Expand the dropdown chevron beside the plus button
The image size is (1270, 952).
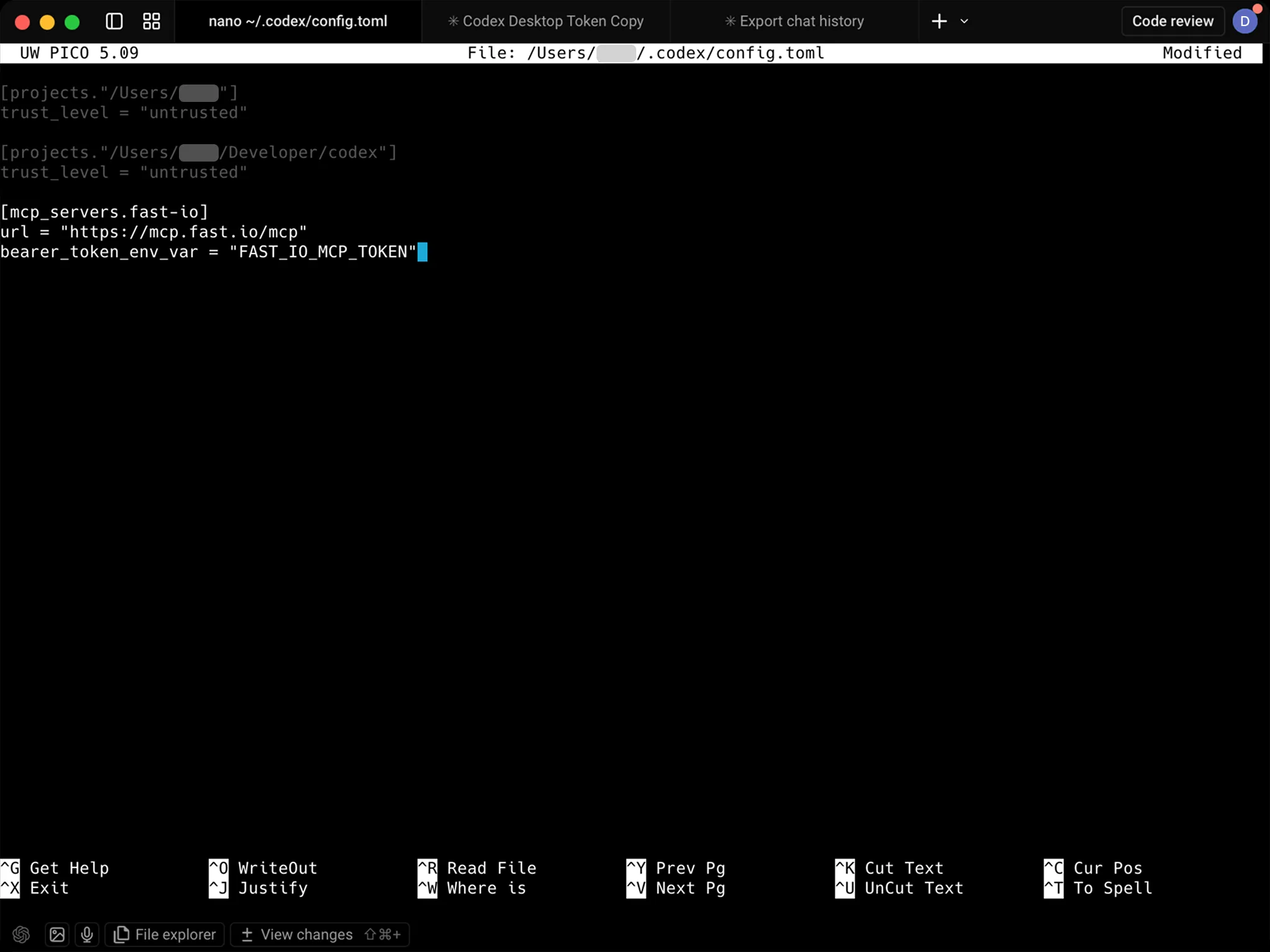(x=964, y=21)
